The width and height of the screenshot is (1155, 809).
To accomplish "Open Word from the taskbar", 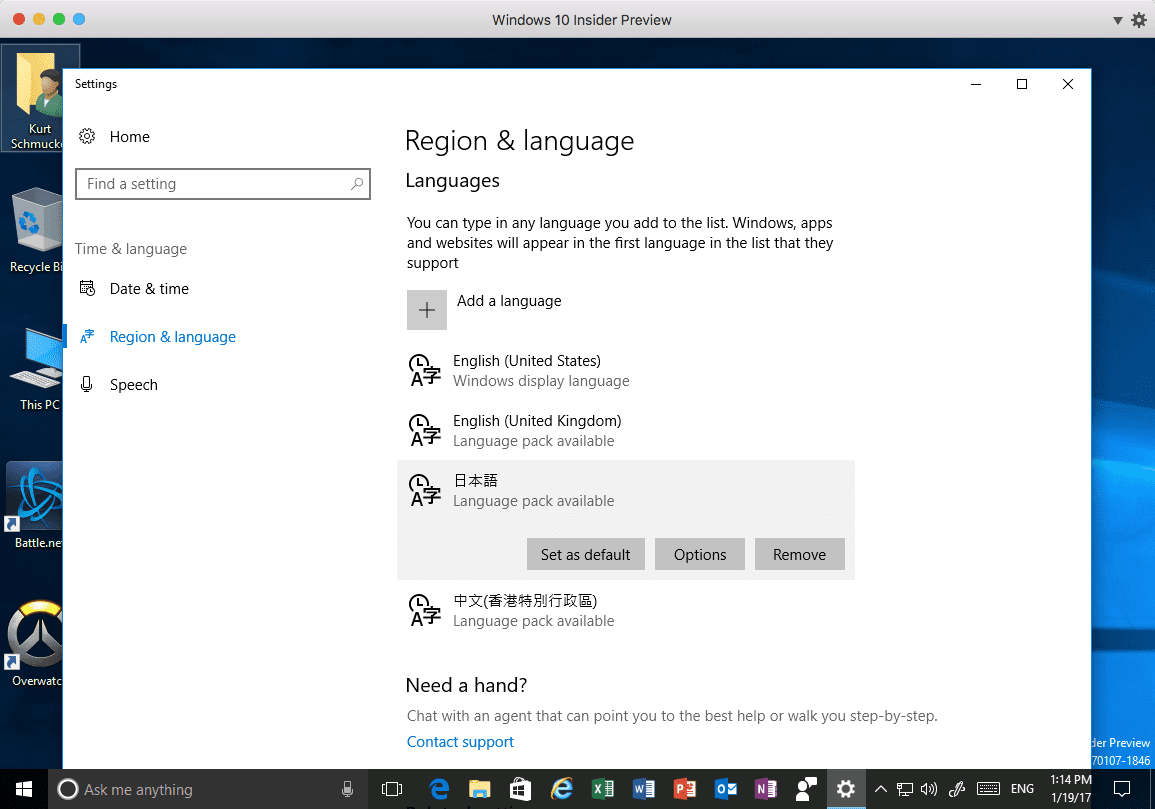I will tap(644, 789).
